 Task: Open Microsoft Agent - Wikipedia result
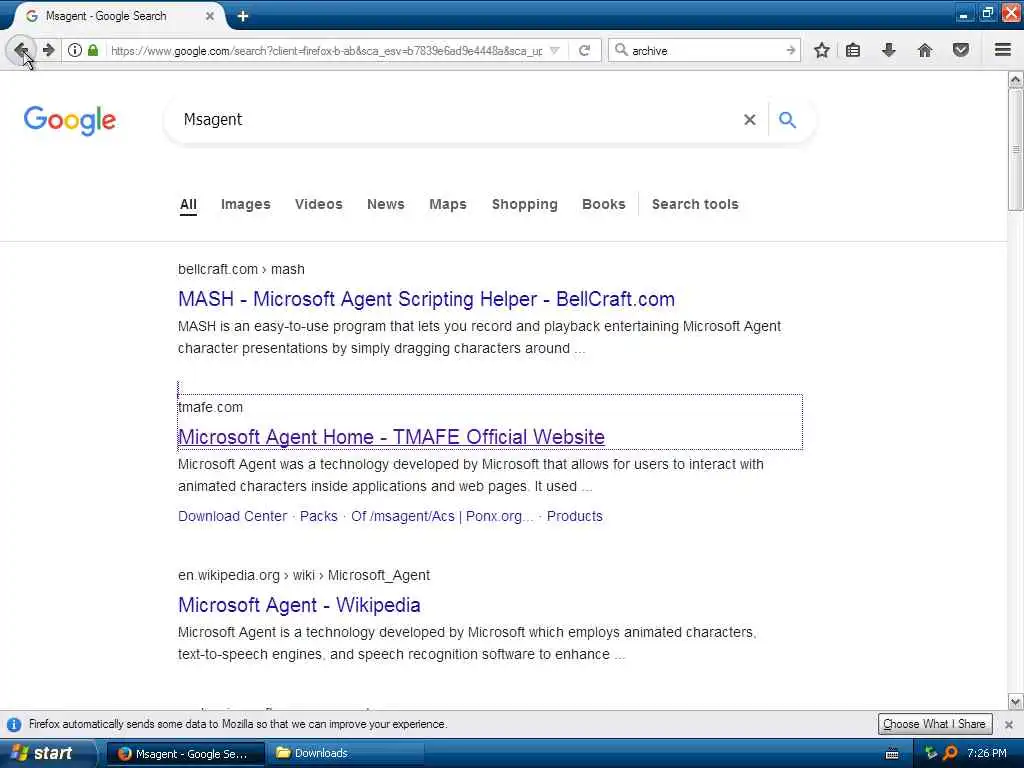(299, 605)
